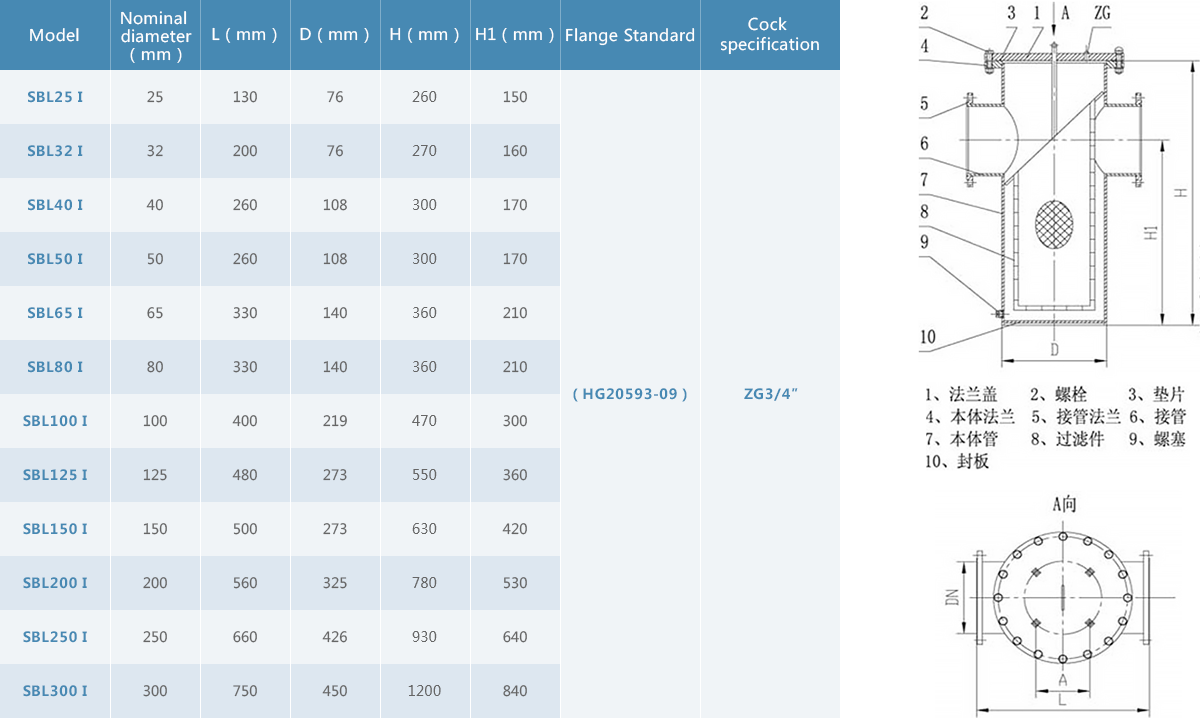Select the Flange Standard column header

tap(630, 35)
